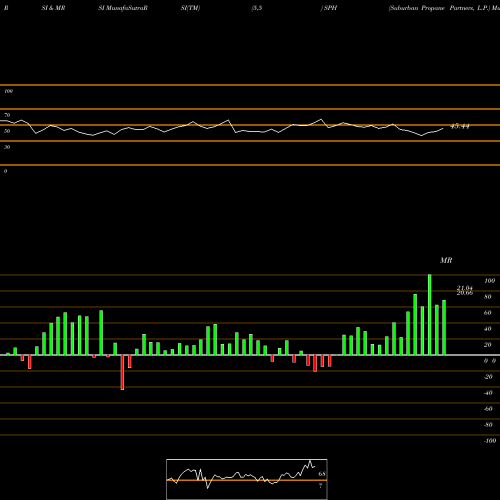Open the mini line chart thumbnail at bottom
Viewport: 500px width, 500px height.
(x=247, y=479)
